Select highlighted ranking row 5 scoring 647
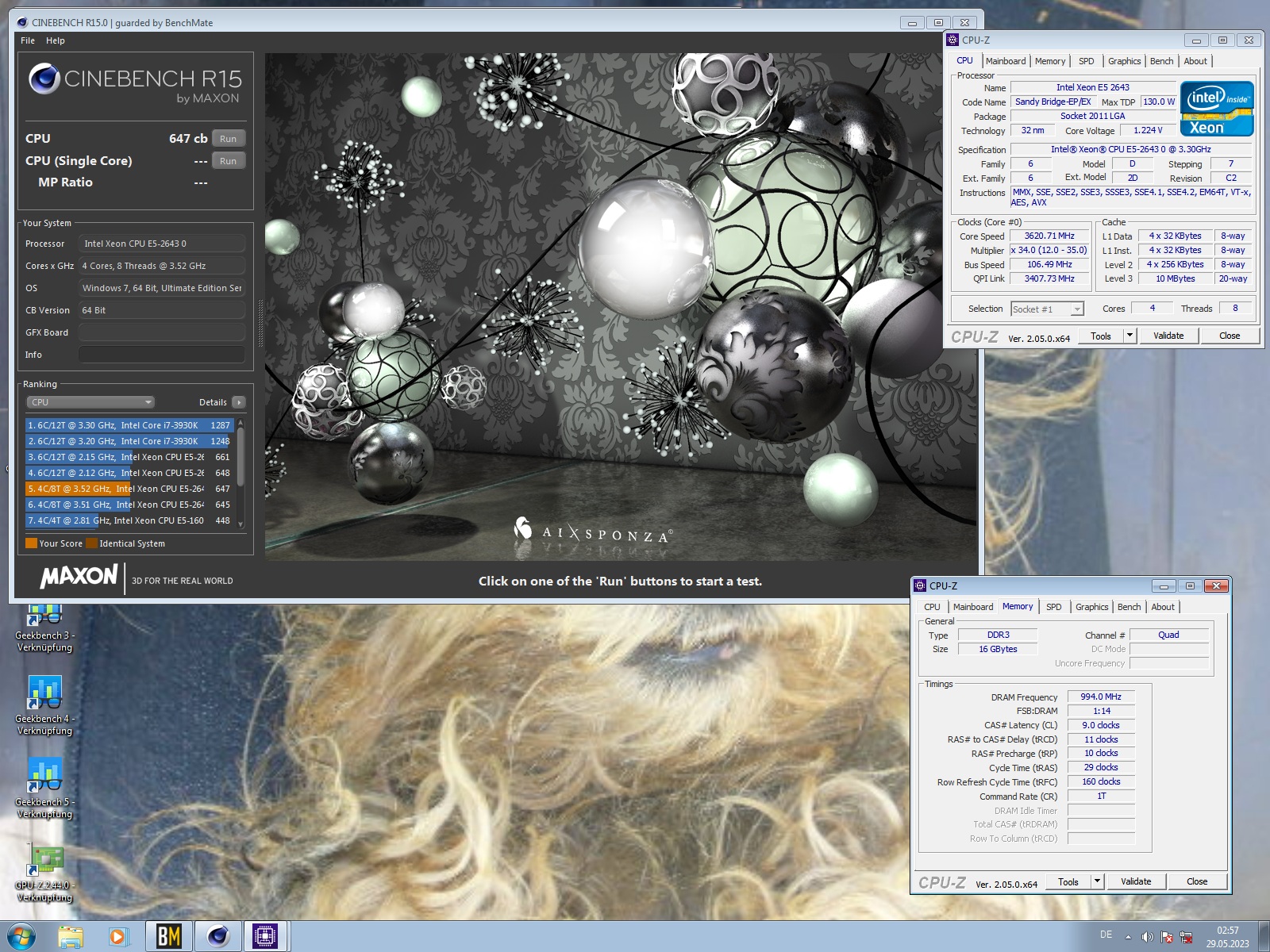1270x952 pixels. click(x=129, y=489)
